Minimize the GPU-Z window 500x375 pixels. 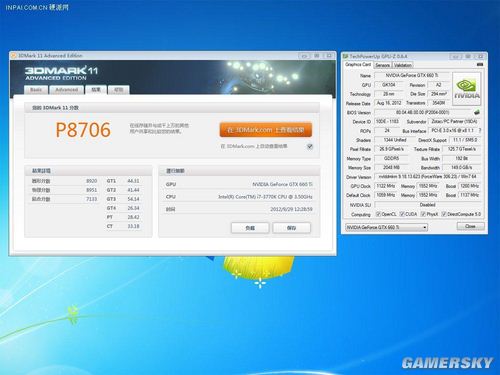tap(456, 56)
